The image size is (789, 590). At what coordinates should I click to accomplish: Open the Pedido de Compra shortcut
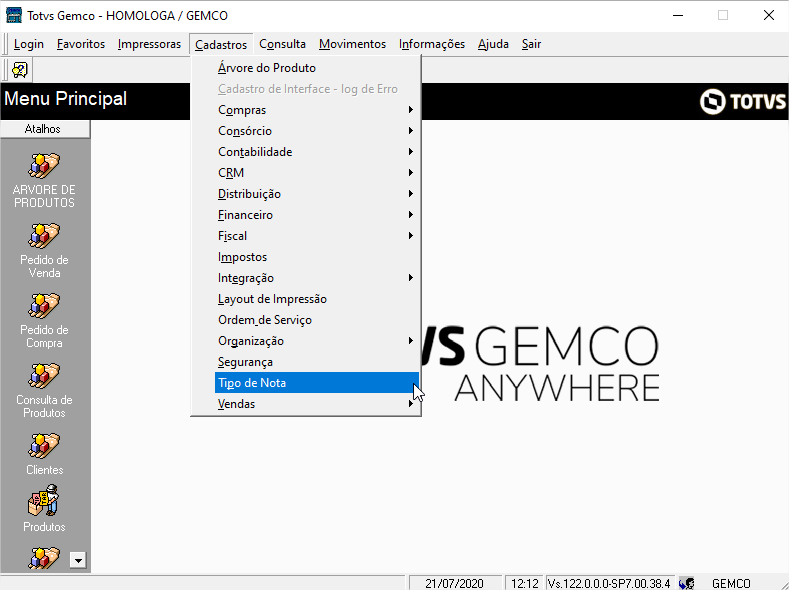click(x=44, y=321)
